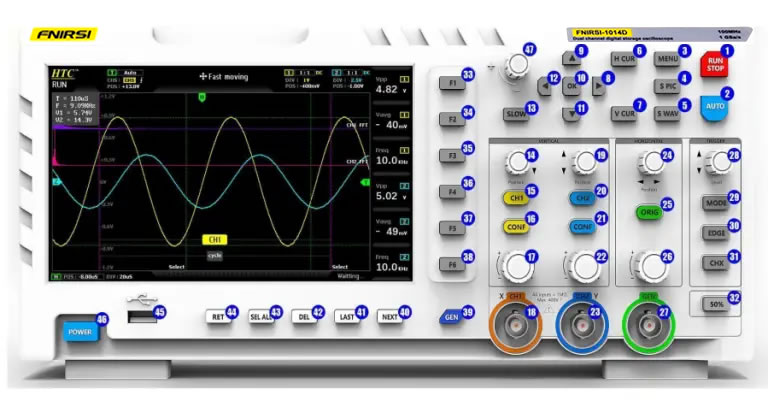Open the MENU button
768x401 pixels.
tap(667, 60)
